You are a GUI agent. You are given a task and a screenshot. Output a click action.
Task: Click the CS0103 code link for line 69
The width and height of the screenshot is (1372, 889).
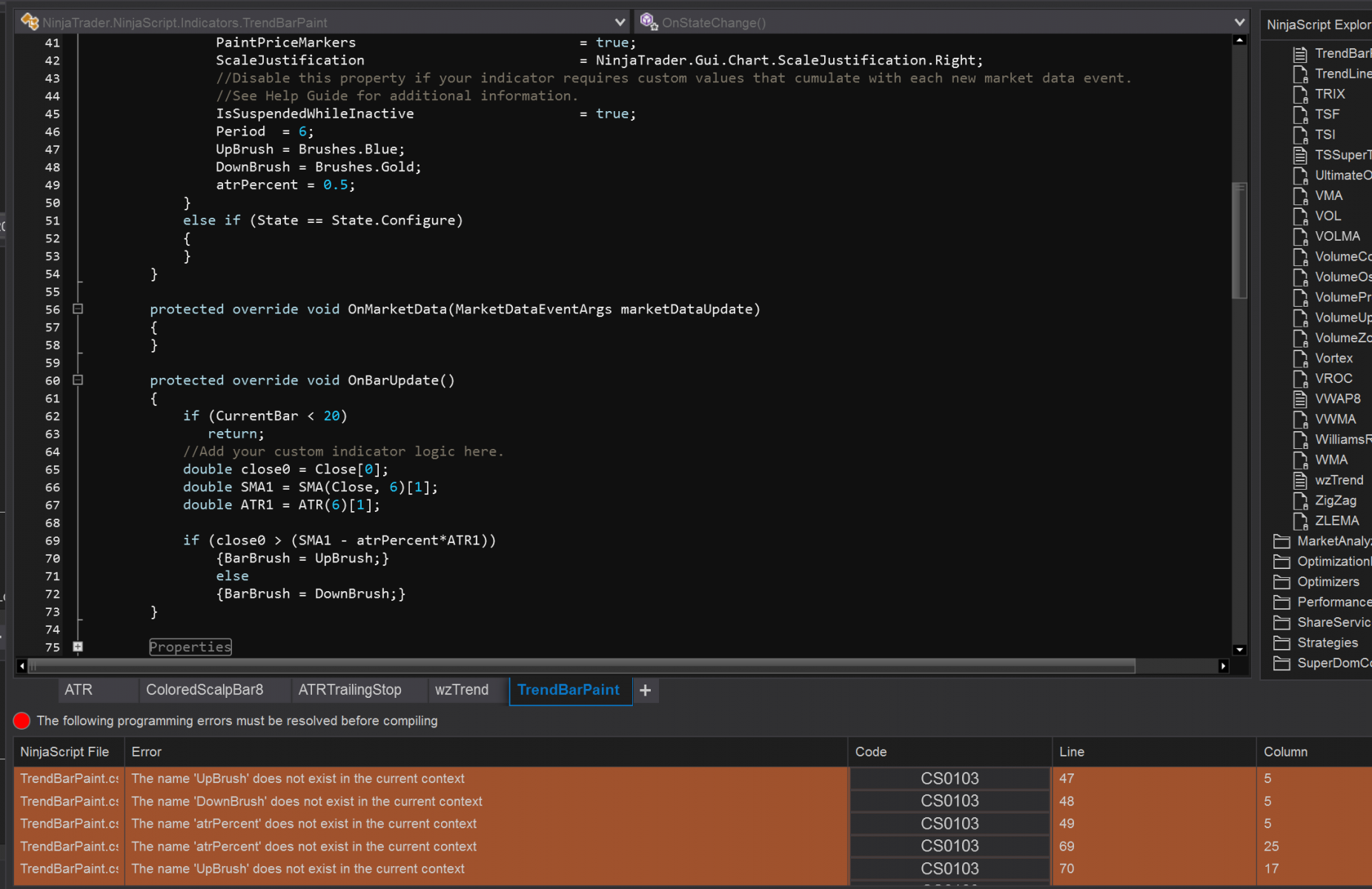950,846
